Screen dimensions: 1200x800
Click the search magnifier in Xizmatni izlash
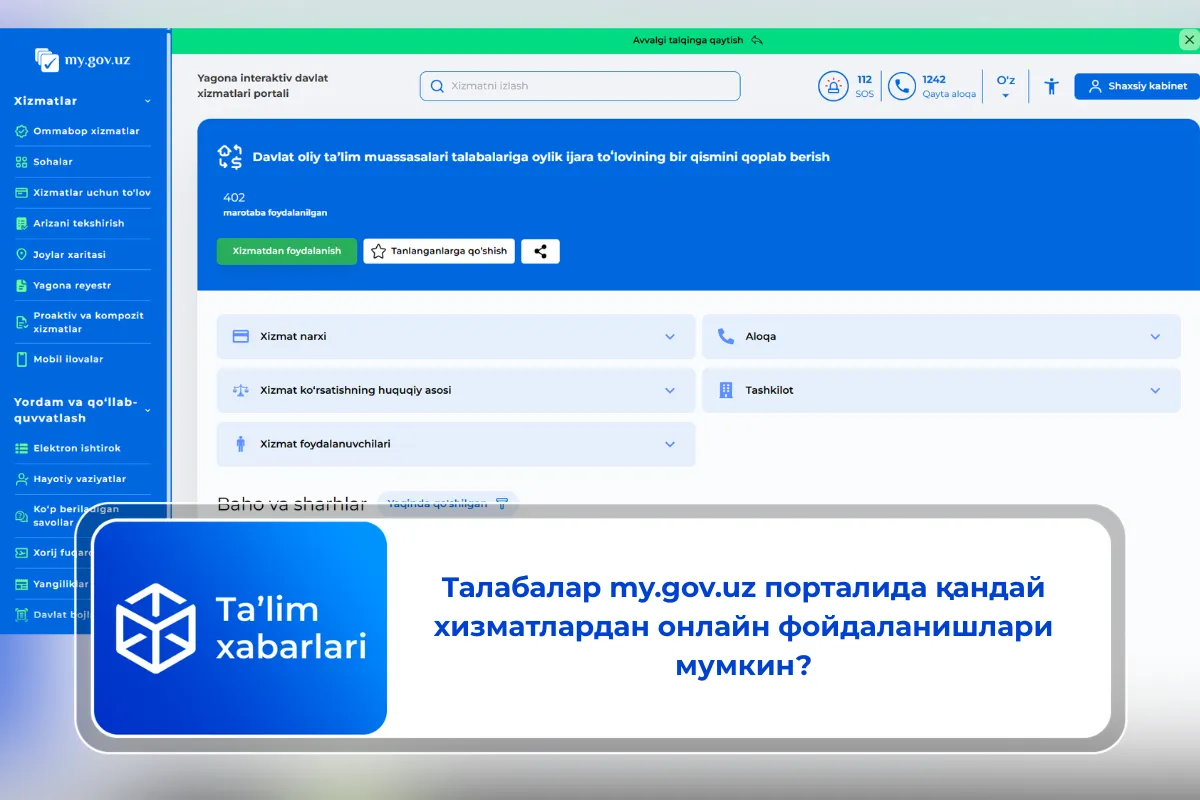[x=437, y=86]
